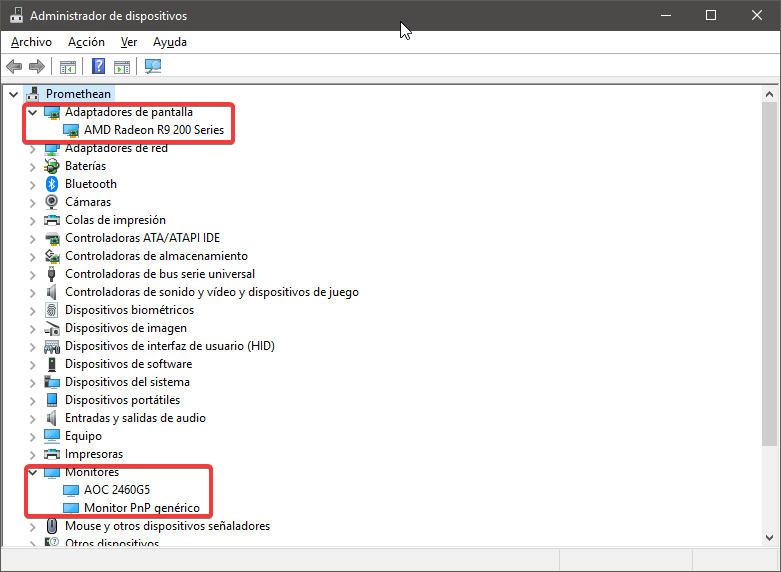Open the Acción menu
781x572 pixels.
point(87,42)
